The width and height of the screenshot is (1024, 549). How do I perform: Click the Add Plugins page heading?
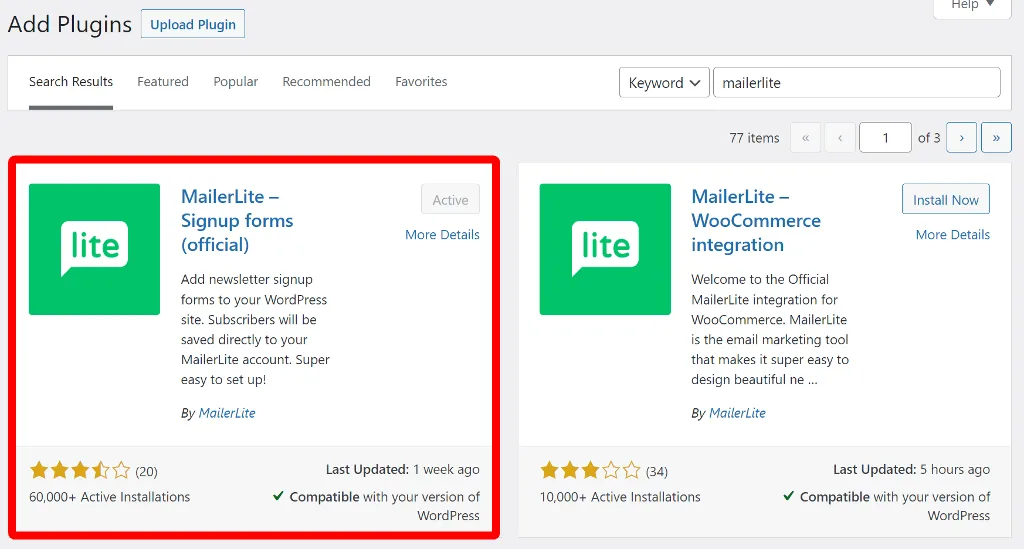click(x=70, y=24)
